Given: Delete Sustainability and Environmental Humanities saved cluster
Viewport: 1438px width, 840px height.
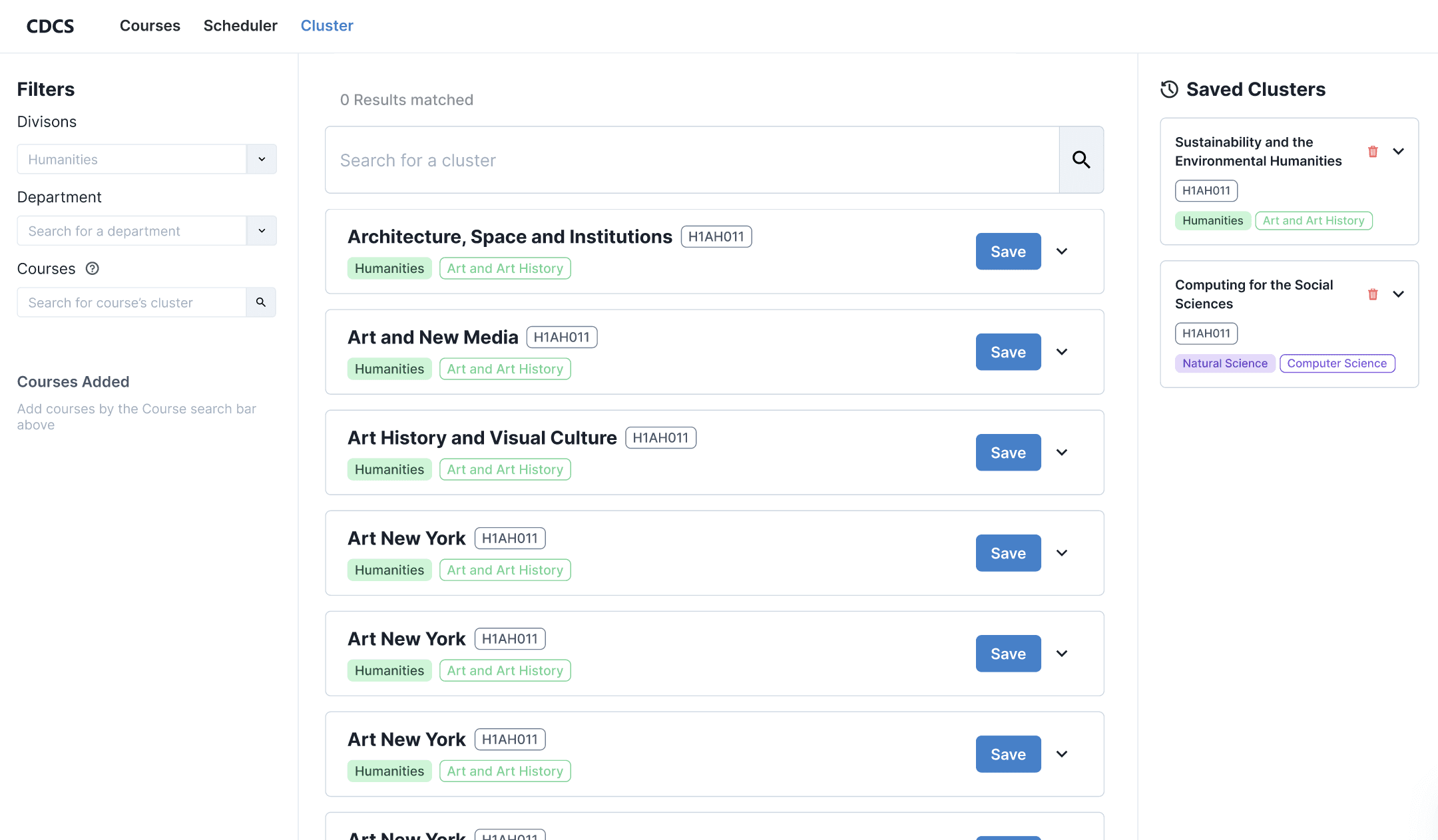Looking at the screenshot, I should (1373, 152).
